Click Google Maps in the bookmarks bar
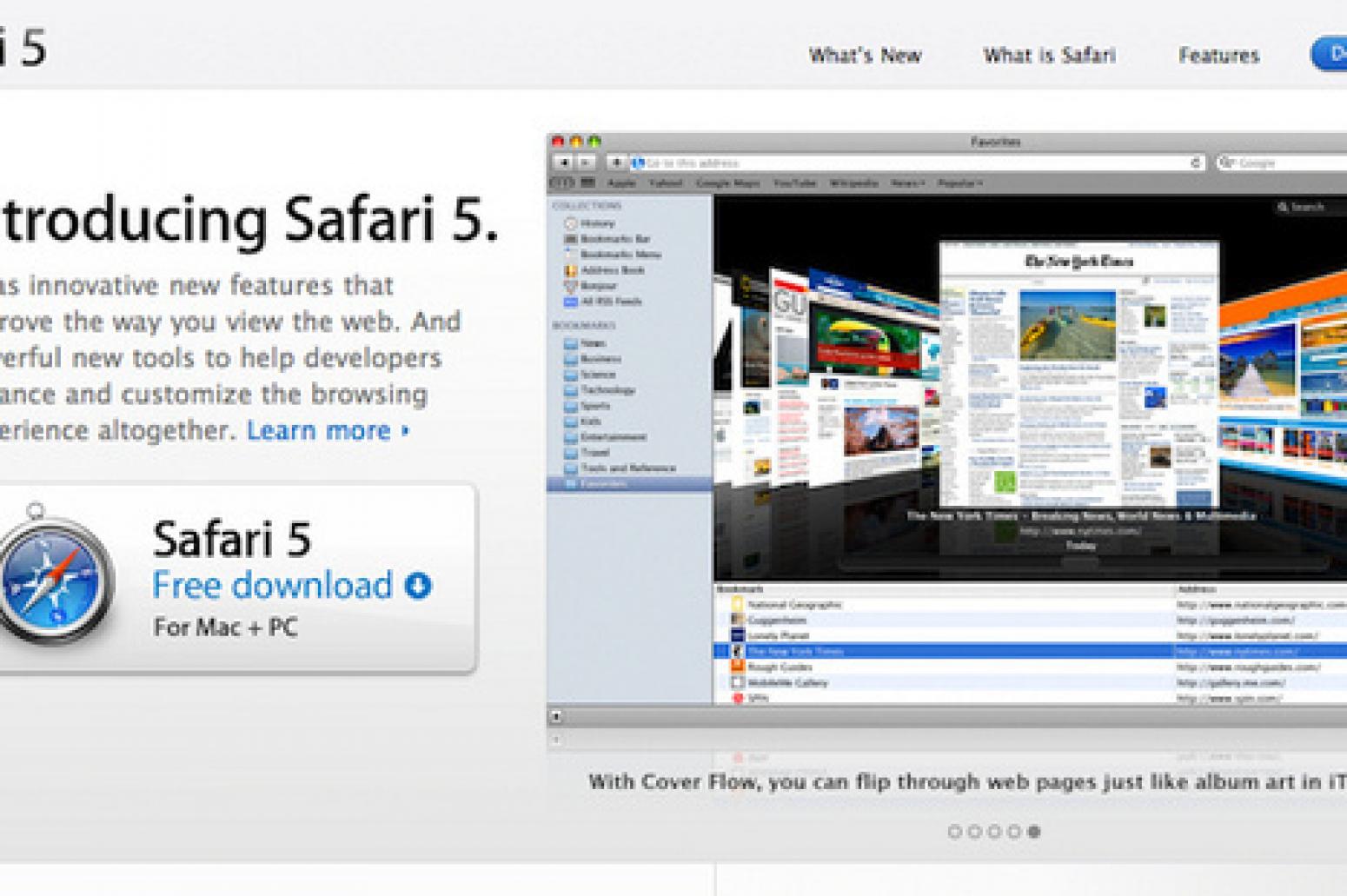Image resolution: width=1347 pixels, height=896 pixels. tap(727, 183)
